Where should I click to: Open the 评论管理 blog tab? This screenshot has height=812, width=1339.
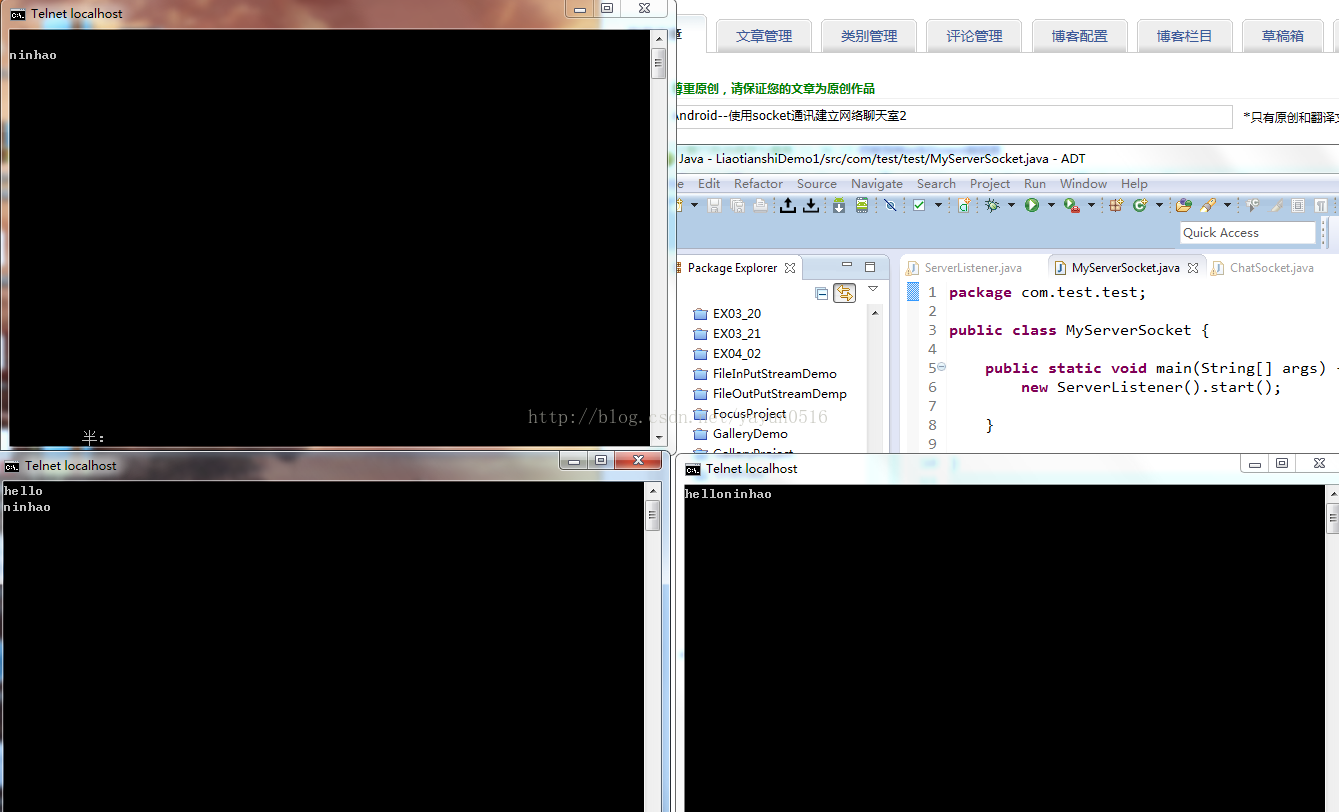click(x=974, y=36)
